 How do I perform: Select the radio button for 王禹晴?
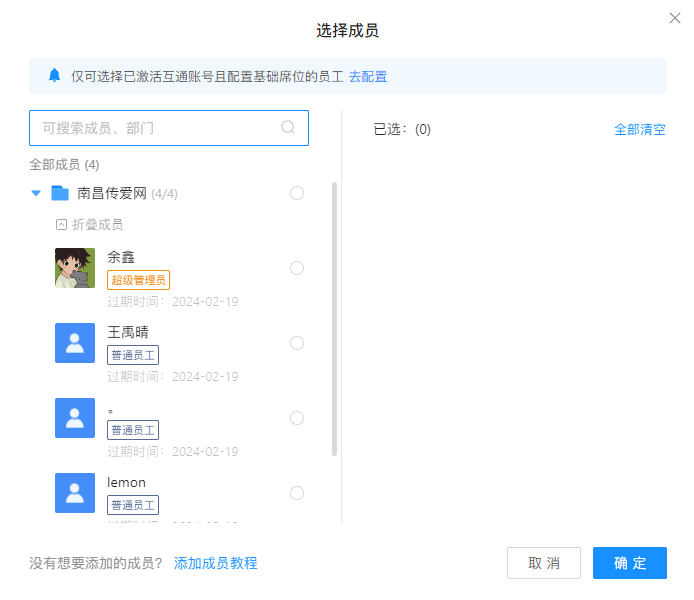[297, 343]
